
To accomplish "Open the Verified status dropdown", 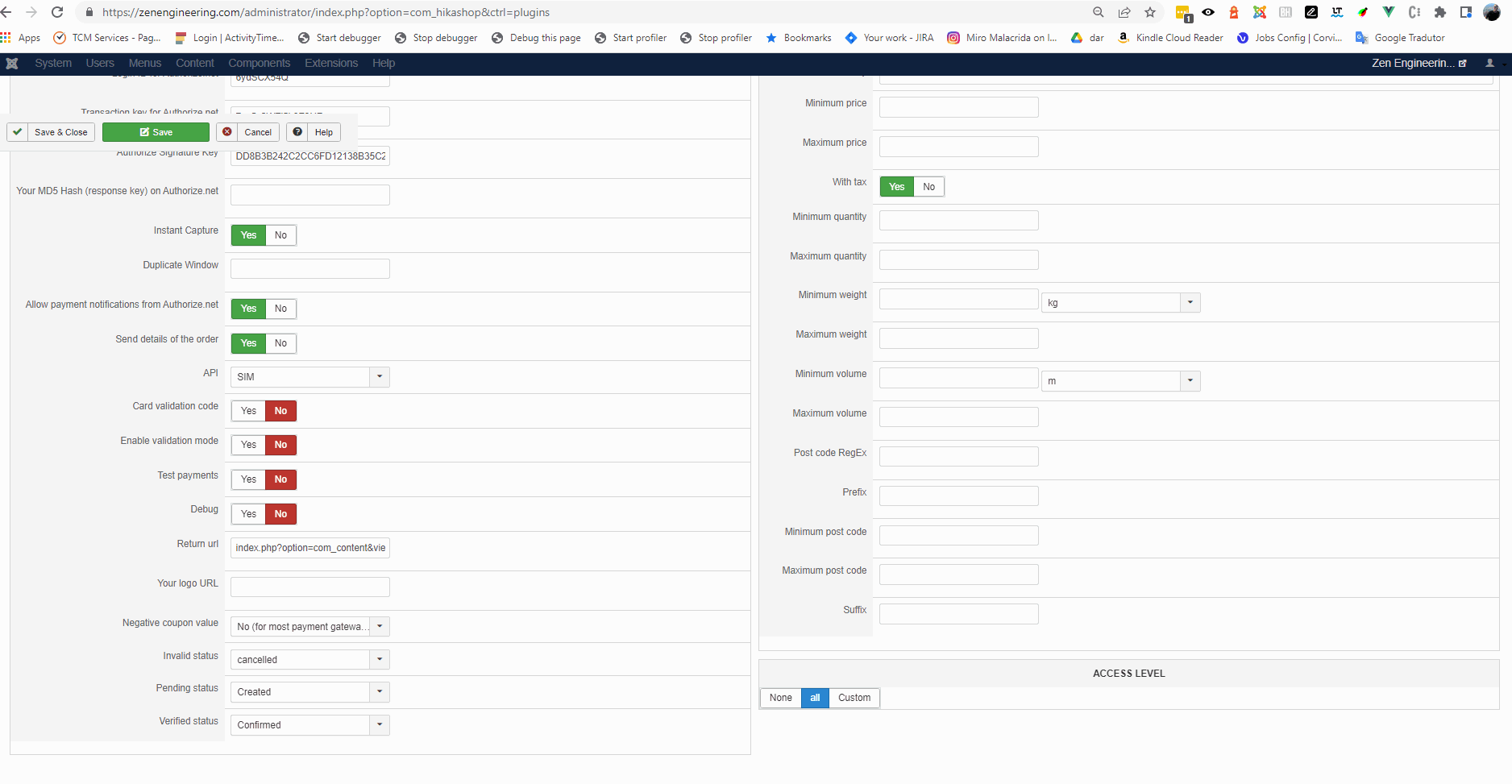I will [310, 725].
